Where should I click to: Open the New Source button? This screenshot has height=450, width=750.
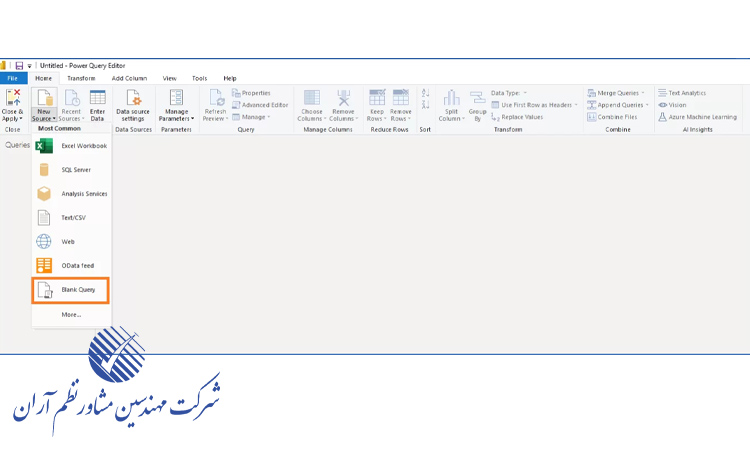pyautogui.click(x=44, y=105)
